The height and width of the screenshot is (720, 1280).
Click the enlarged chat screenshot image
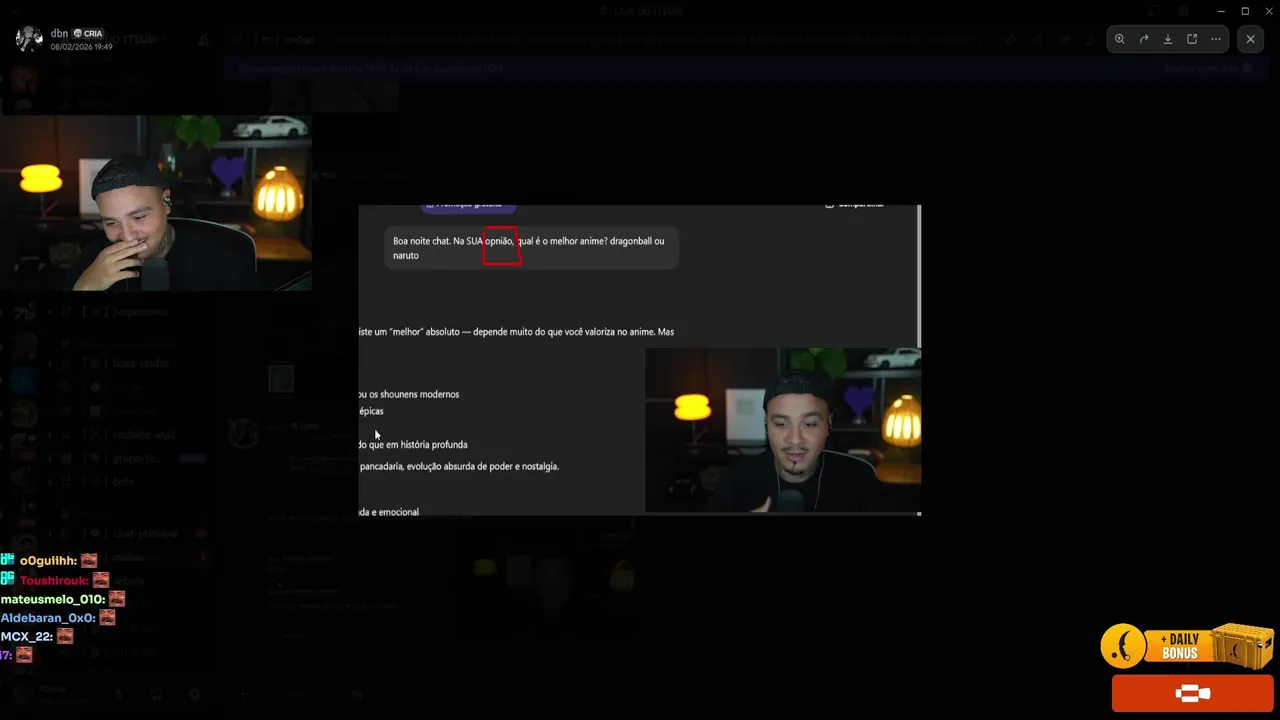[x=640, y=360]
